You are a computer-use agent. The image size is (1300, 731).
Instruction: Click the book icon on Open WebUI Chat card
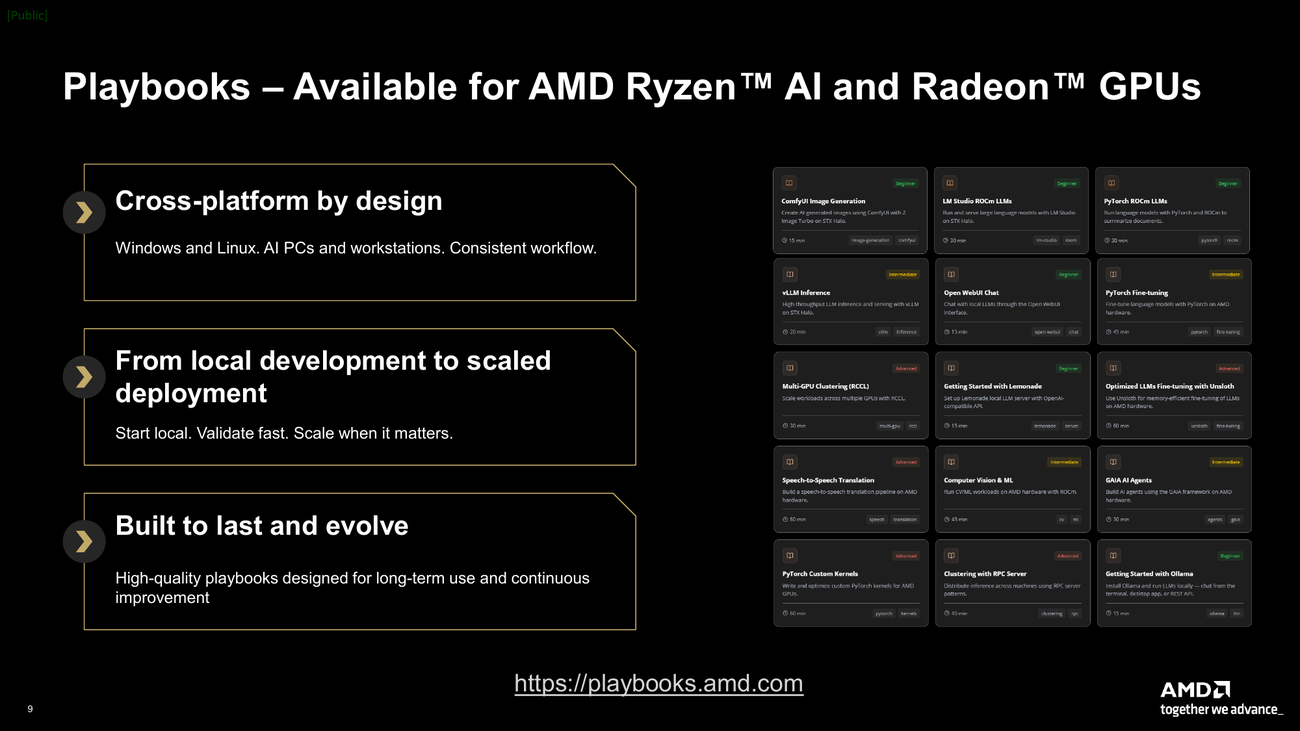coord(951,274)
